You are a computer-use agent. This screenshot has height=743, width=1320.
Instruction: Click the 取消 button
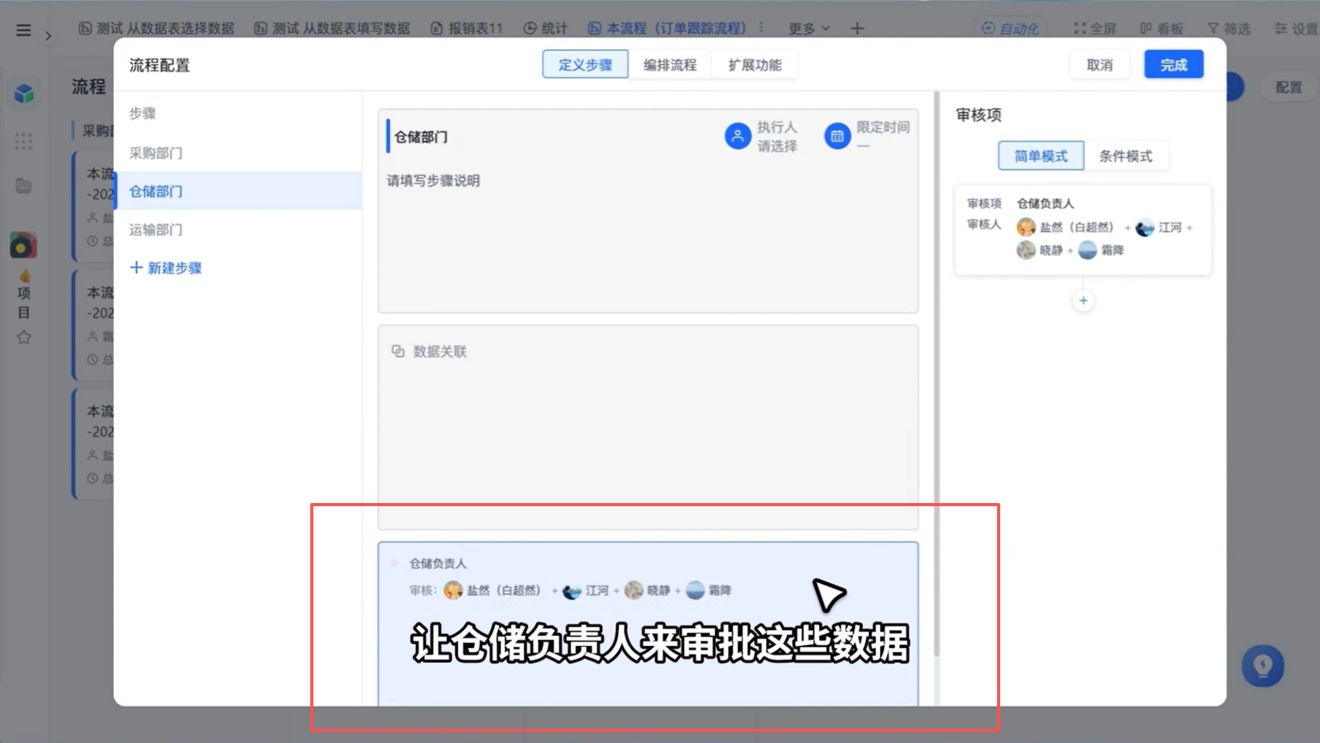coord(1100,65)
